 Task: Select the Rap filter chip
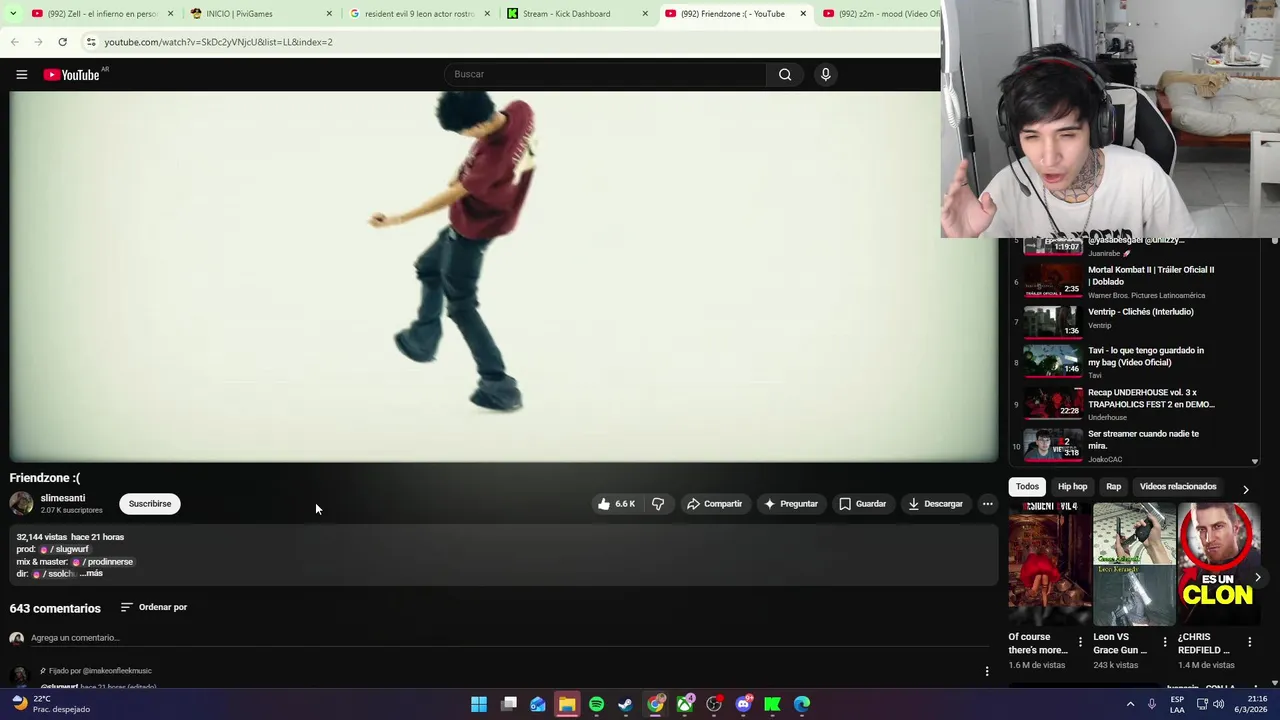1113,487
